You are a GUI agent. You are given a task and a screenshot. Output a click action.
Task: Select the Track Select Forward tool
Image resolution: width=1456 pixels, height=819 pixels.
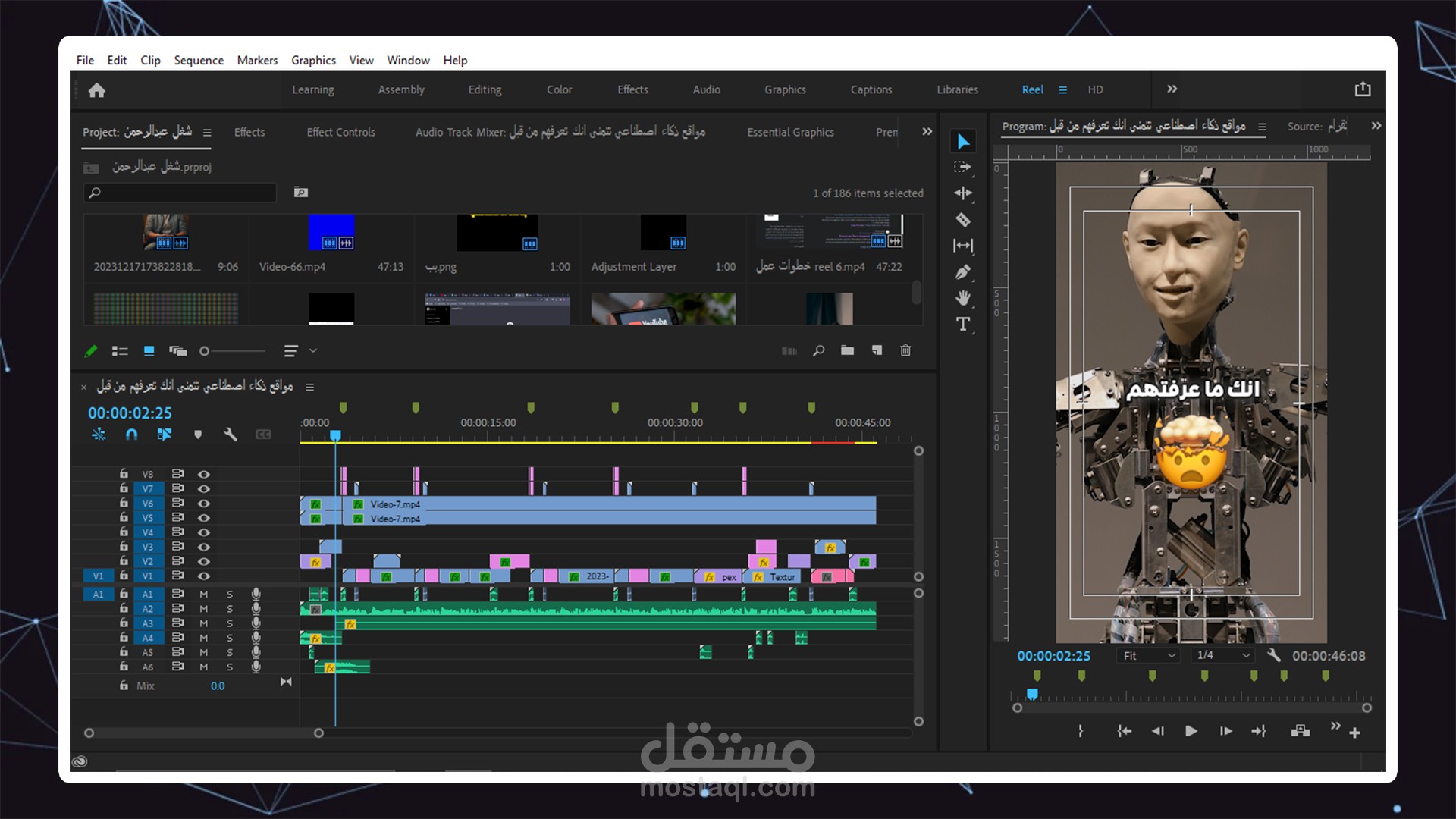tap(962, 167)
